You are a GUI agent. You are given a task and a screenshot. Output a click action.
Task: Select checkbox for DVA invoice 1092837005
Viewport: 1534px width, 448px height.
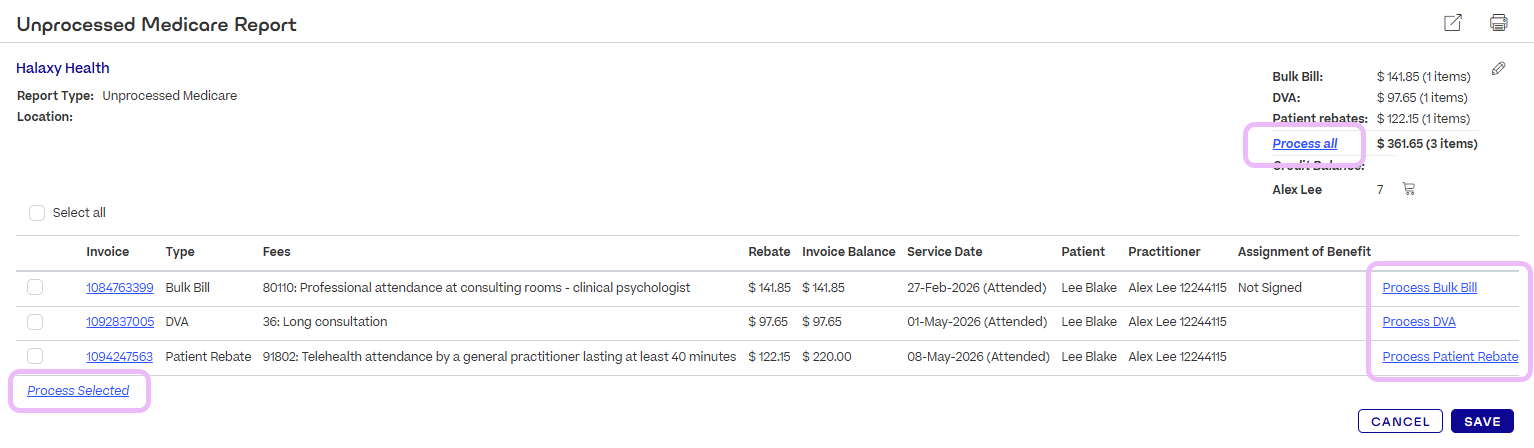tap(35, 322)
